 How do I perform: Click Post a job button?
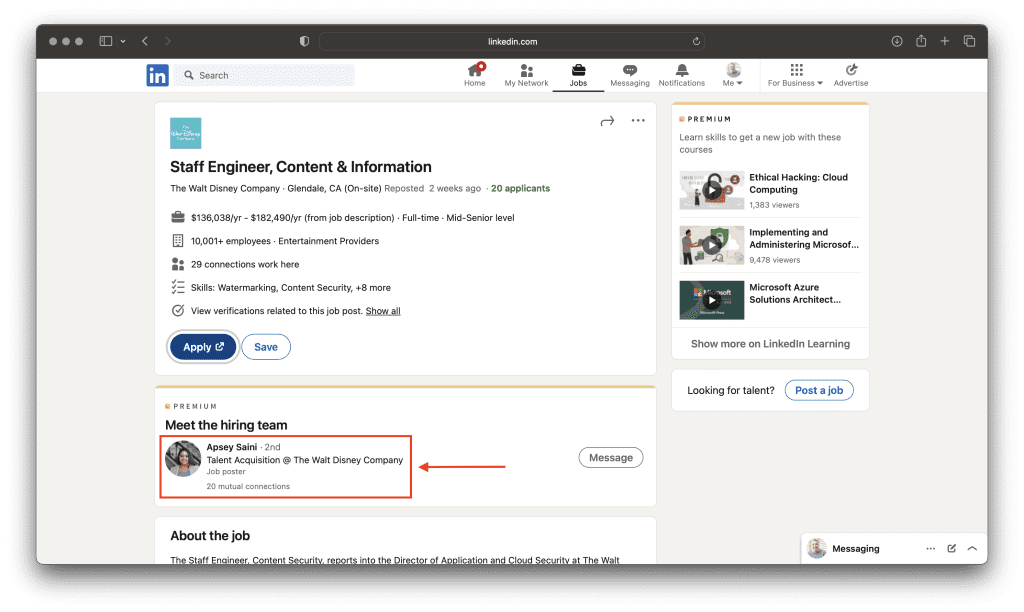coord(819,390)
